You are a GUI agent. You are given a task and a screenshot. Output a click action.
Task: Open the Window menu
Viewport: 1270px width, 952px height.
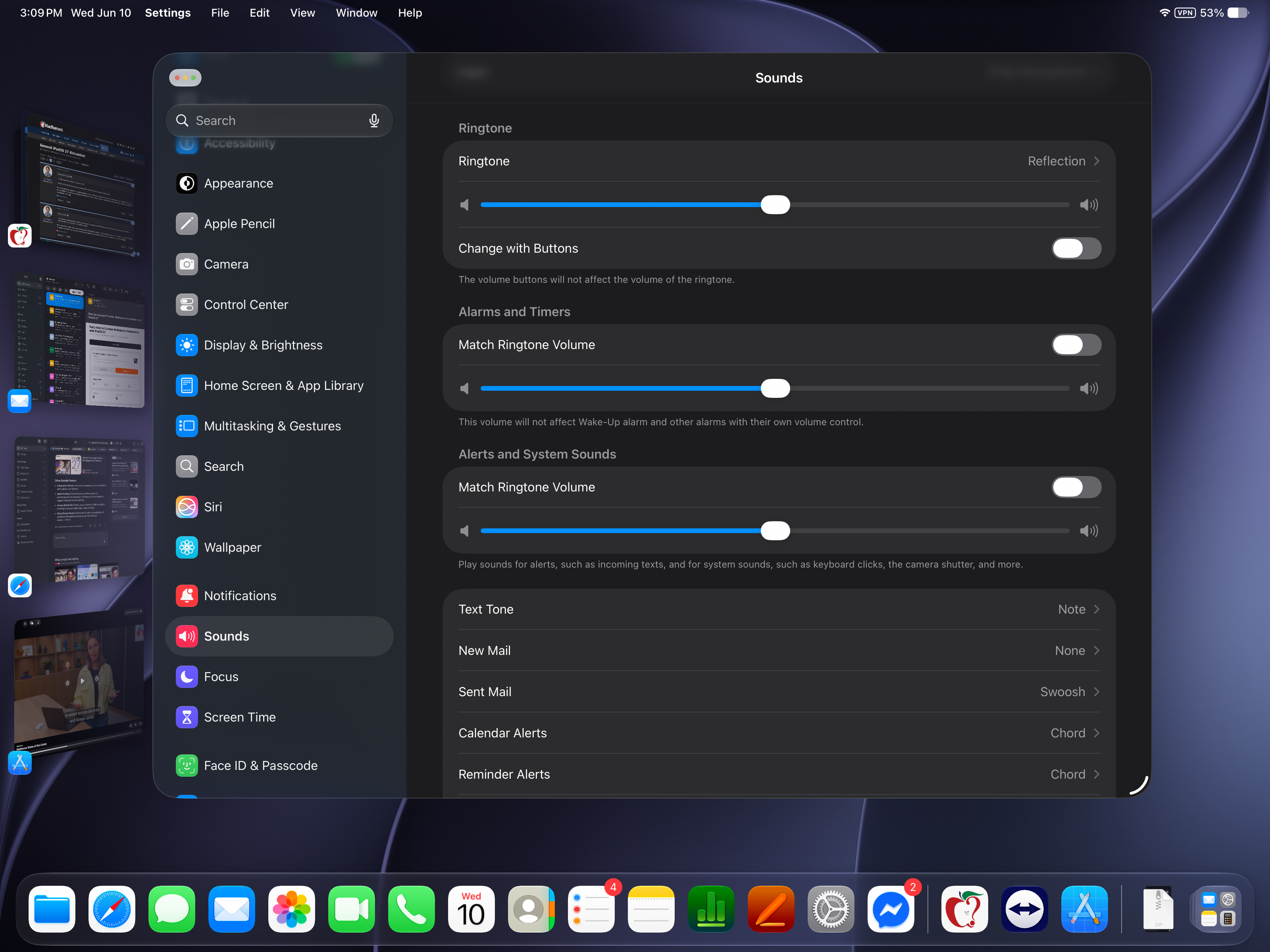click(356, 13)
